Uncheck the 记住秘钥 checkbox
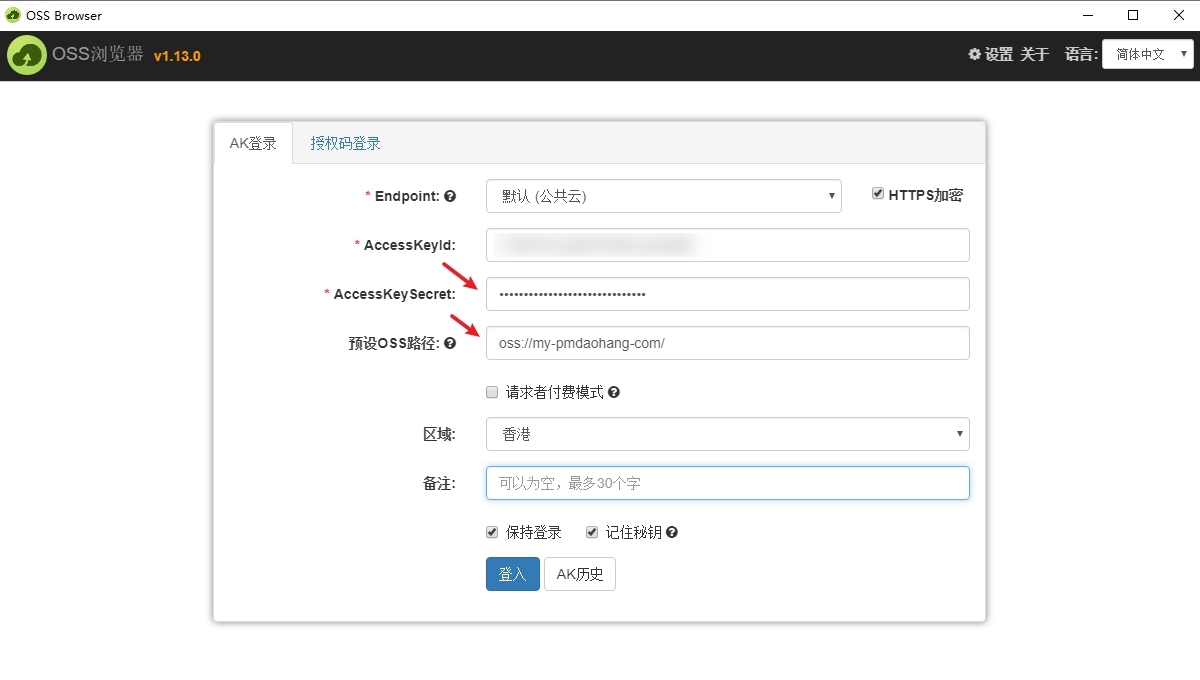 pos(592,532)
